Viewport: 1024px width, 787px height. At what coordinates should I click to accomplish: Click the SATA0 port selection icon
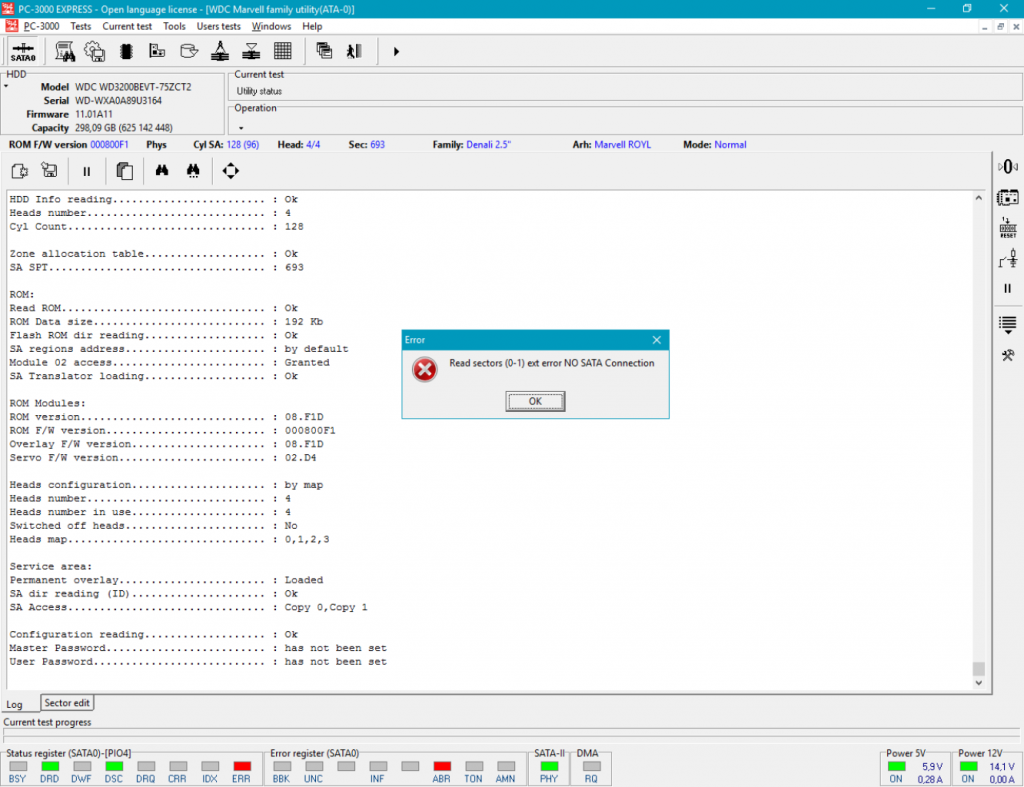[x=24, y=51]
